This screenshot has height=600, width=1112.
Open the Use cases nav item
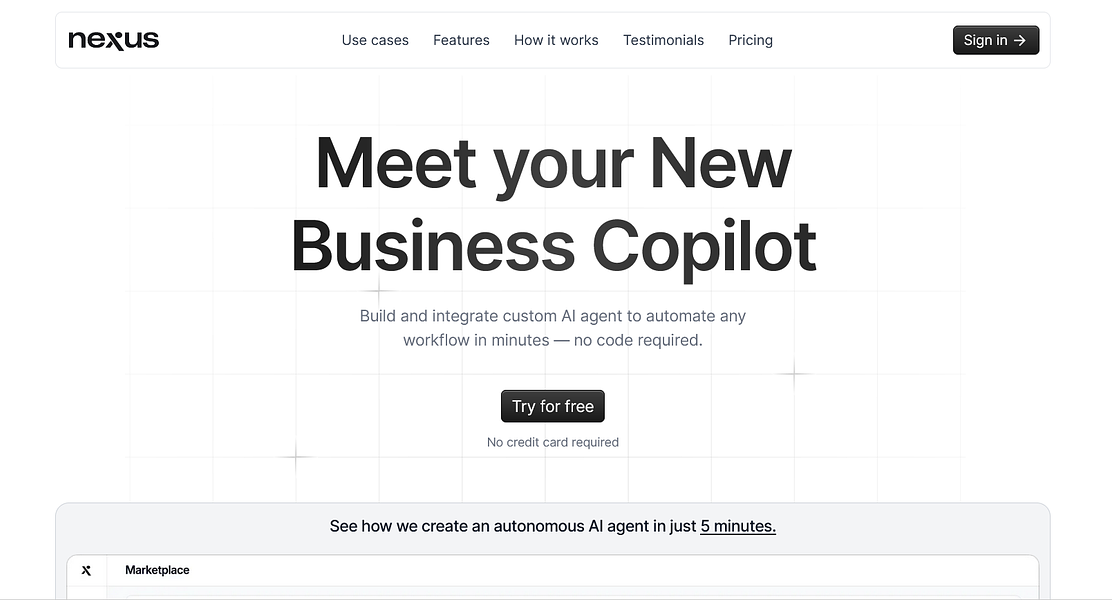click(x=375, y=40)
